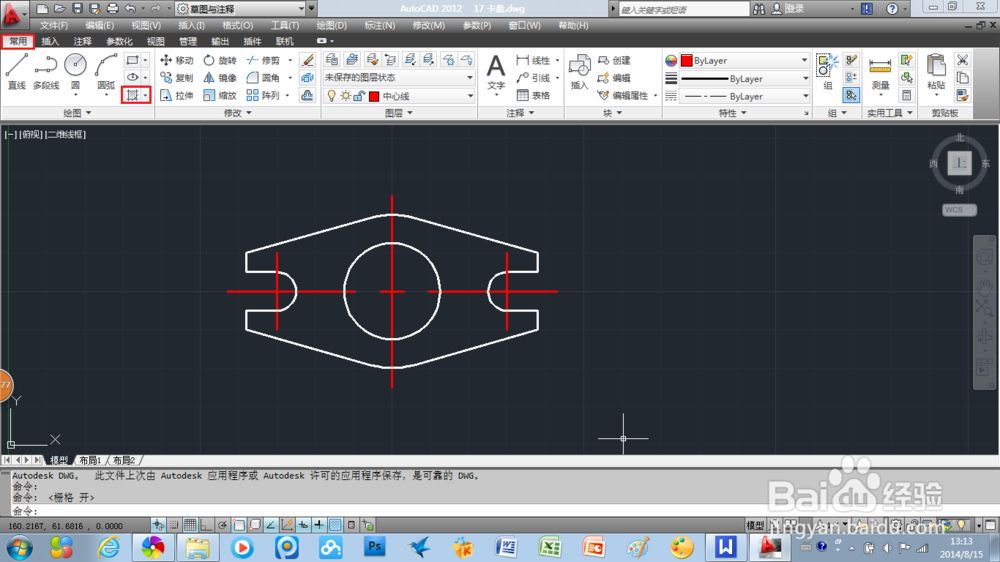
Task: Open the Layer Properties manager icon
Action: pos(332,59)
